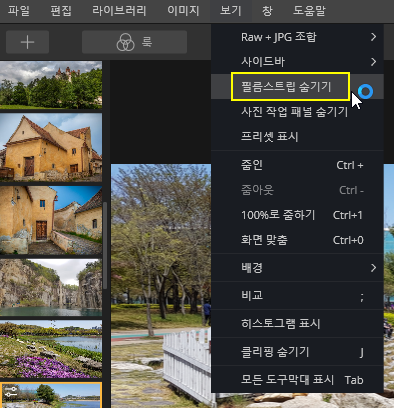The height and width of the screenshot is (408, 394).
Task: Expand the 배경 submenu
Action: [297, 267]
